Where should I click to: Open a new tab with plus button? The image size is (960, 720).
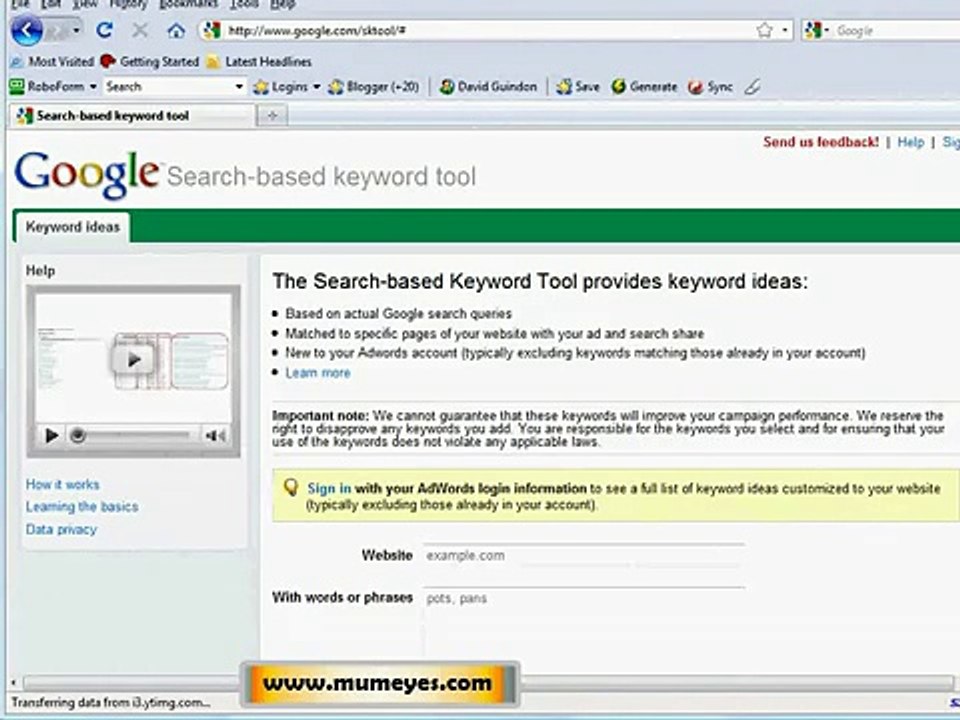pos(272,116)
